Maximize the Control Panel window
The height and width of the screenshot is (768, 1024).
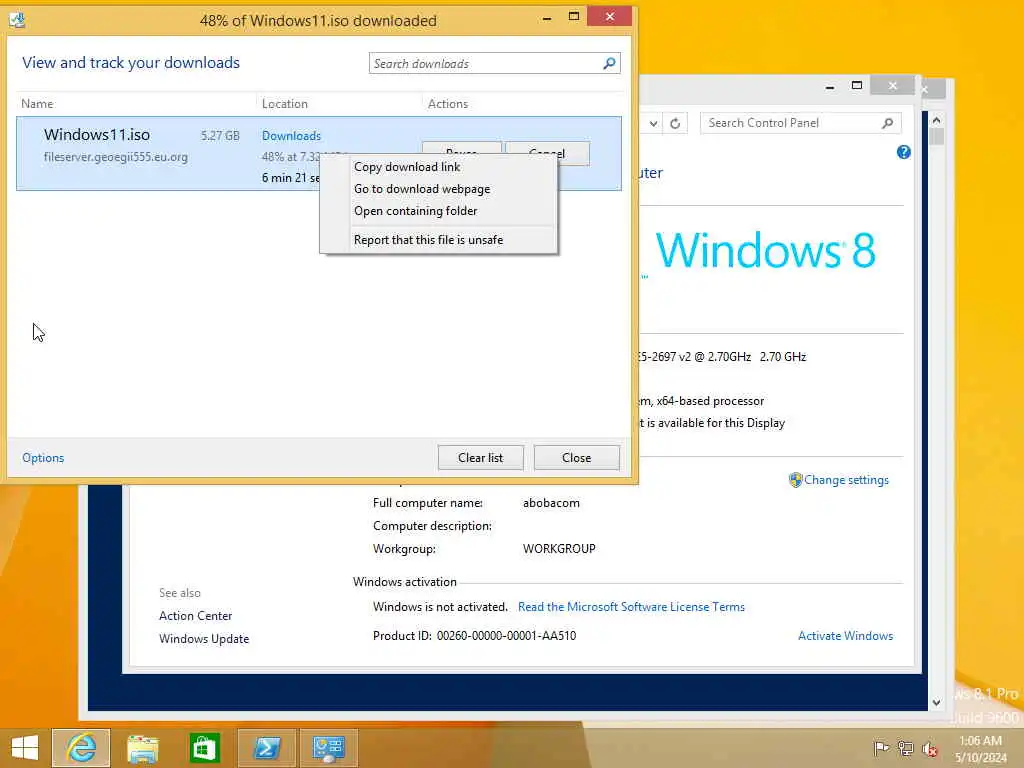coord(857,86)
